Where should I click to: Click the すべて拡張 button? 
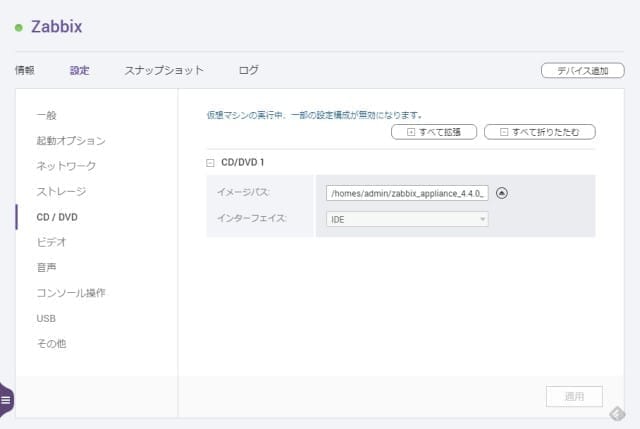[x=434, y=132]
